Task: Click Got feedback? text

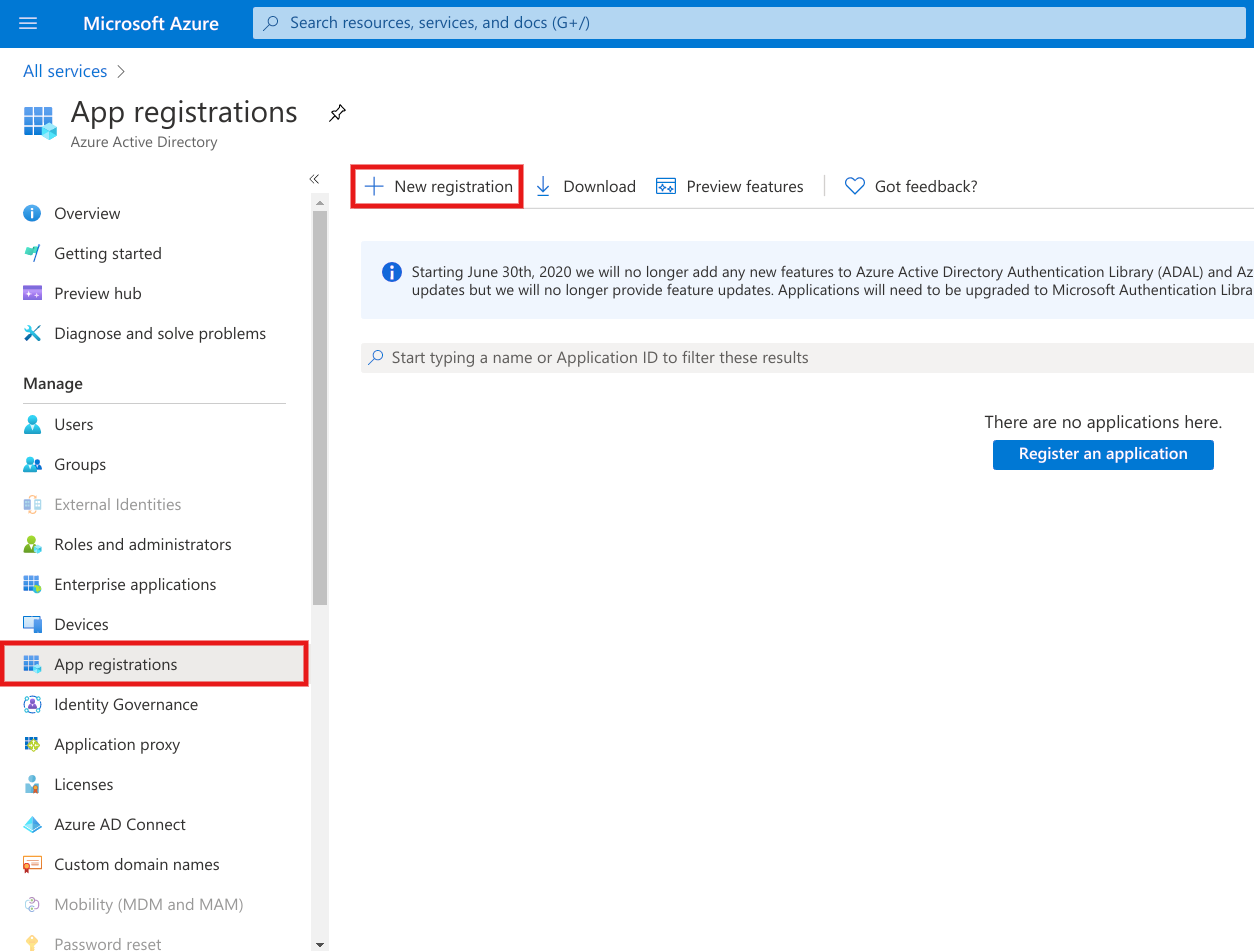Action: [926, 186]
